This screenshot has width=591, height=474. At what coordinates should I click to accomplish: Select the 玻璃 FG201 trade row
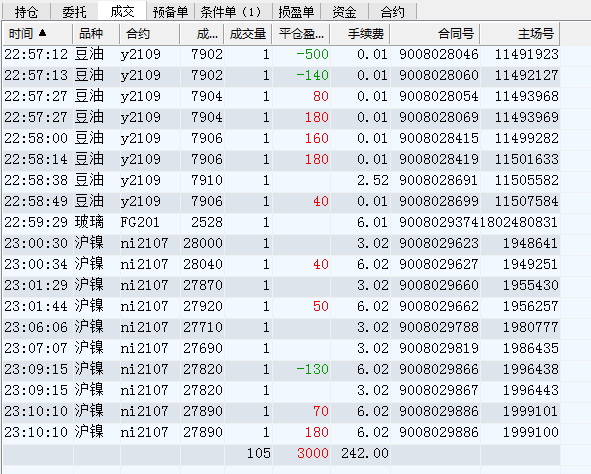281,222
